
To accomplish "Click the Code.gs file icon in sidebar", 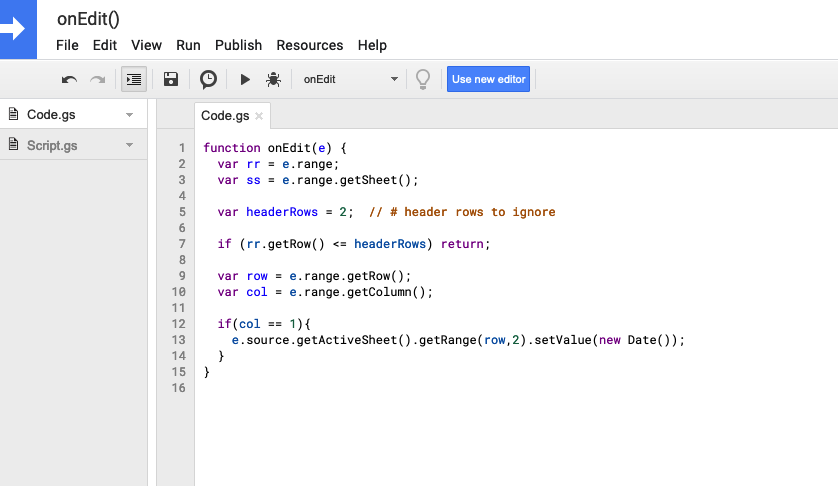I will point(13,114).
